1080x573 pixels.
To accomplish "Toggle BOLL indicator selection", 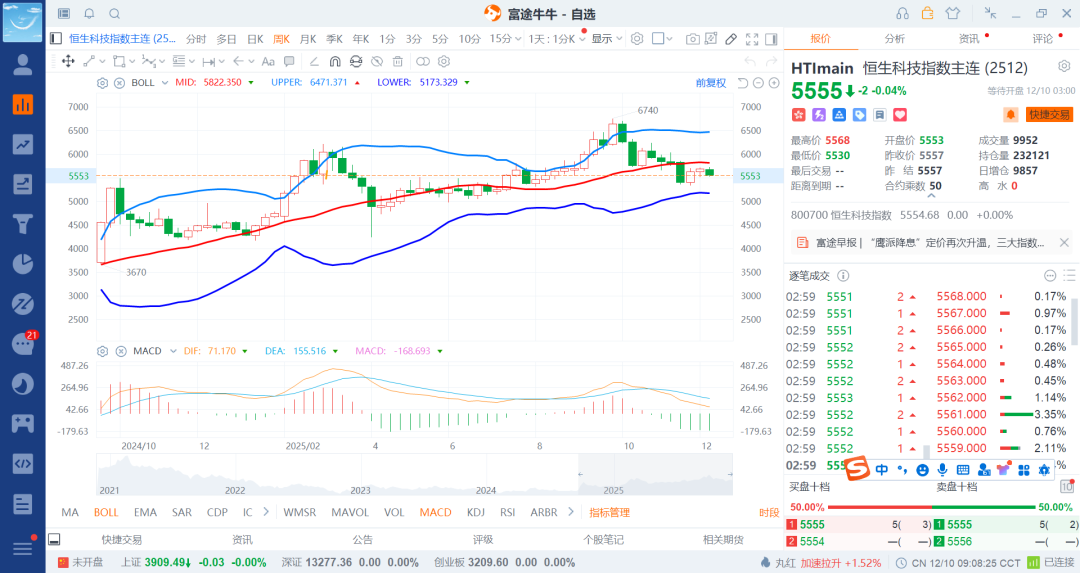I will pos(106,512).
